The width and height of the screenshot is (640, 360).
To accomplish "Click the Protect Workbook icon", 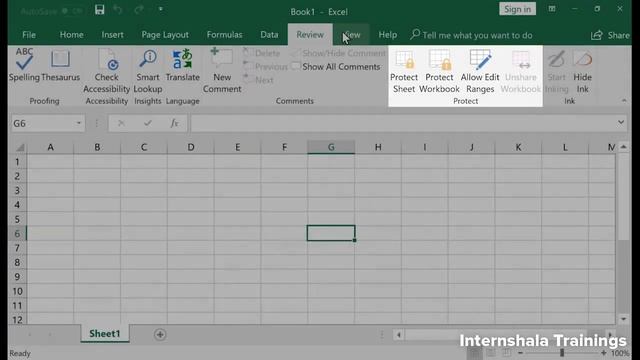I will point(440,60).
